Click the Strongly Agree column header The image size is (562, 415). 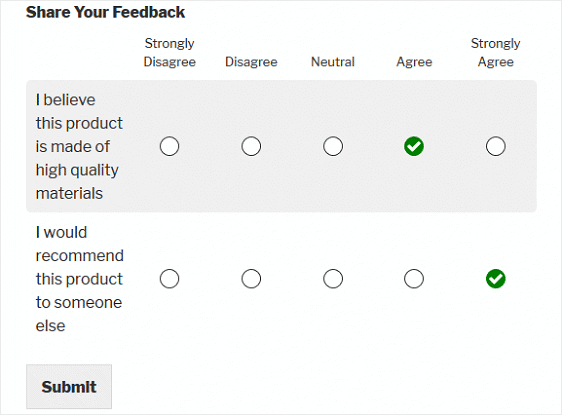tap(496, 52)
